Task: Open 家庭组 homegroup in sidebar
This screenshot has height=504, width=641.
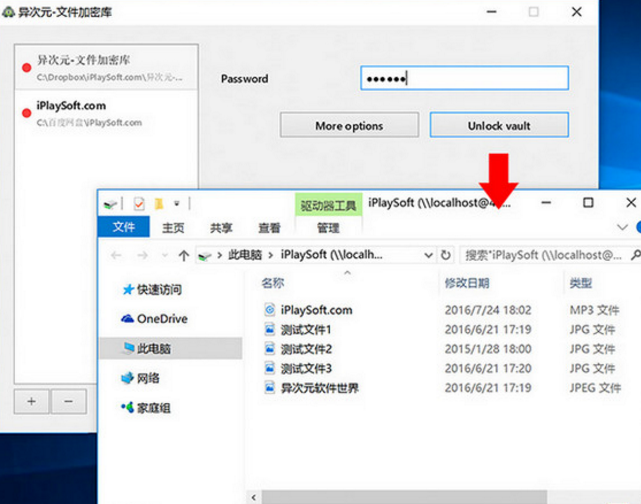Action: coord(127,408)
